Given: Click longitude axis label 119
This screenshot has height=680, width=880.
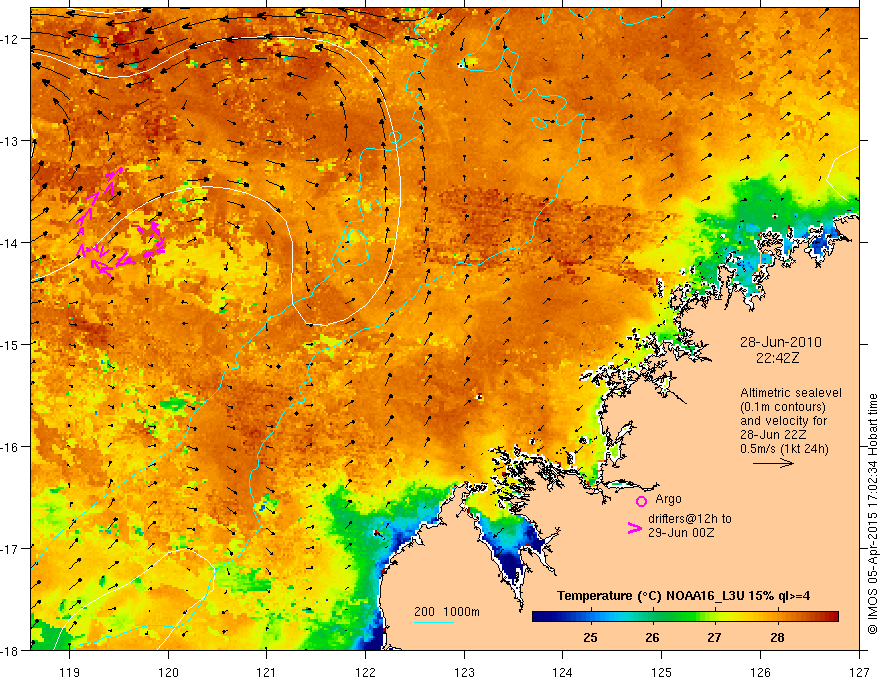Looking at the screenshot, I should tap(70, 672).
